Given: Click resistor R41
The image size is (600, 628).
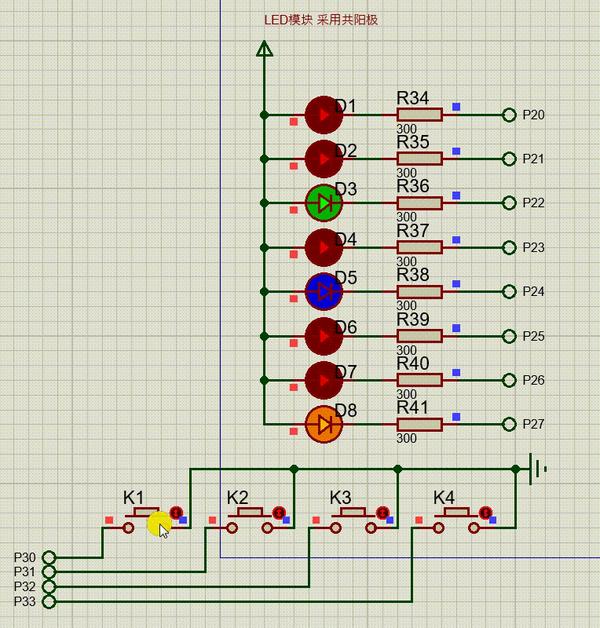Looking at the screenshot, I should 419,424.
